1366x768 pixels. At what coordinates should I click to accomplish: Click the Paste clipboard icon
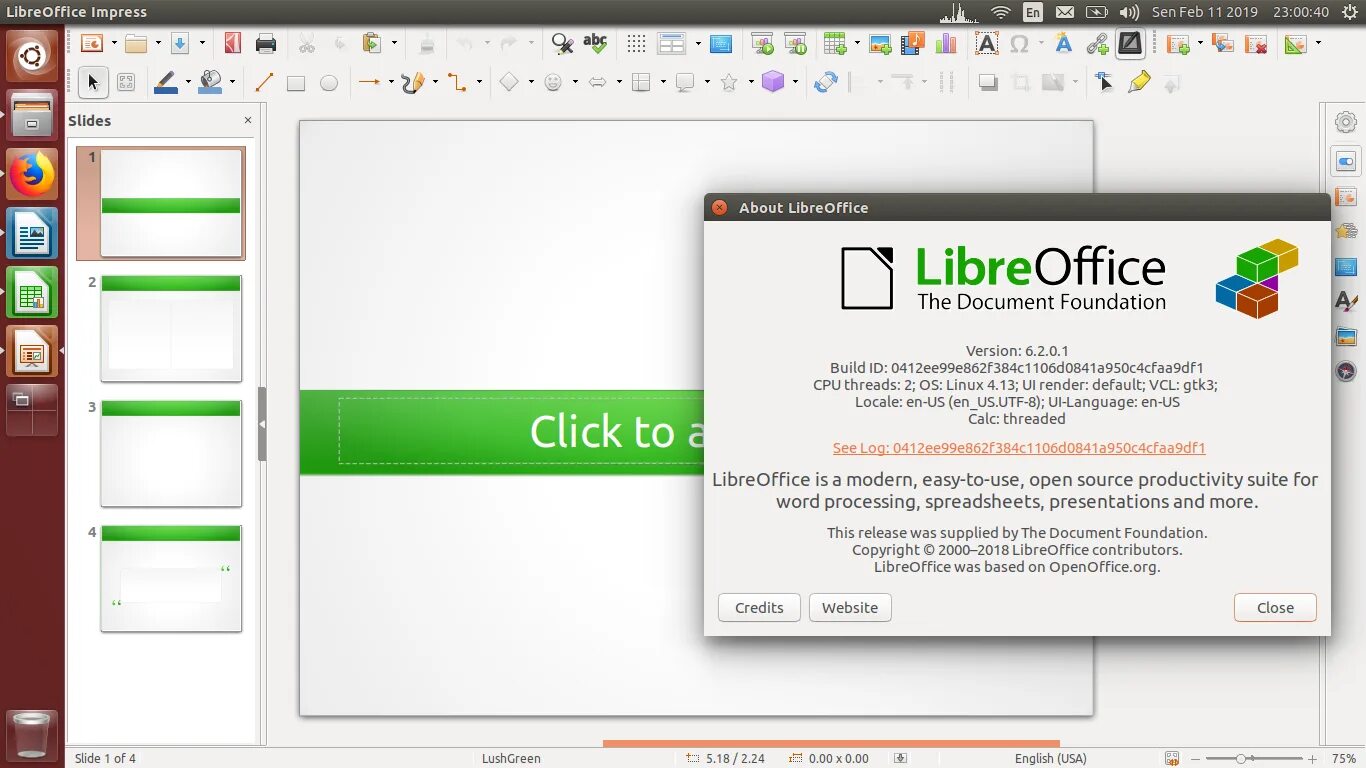pyautogui.click(x=372, y=43)
